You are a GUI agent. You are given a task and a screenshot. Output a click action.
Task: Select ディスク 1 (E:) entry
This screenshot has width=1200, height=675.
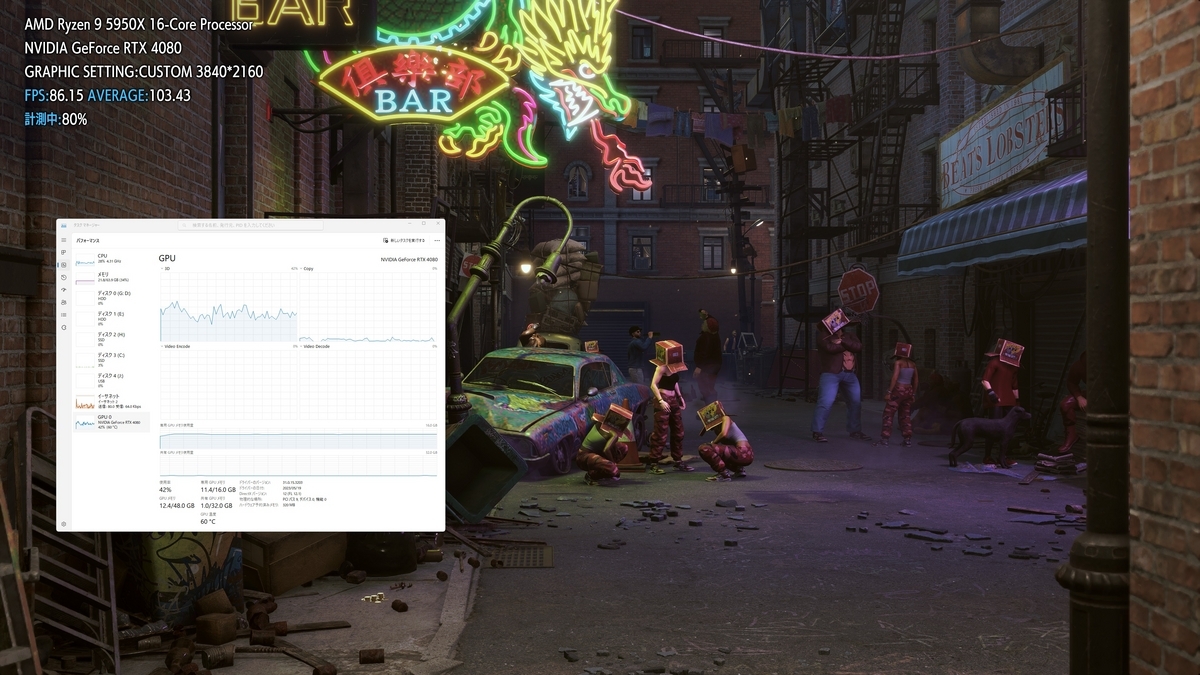tap(113, 319)
